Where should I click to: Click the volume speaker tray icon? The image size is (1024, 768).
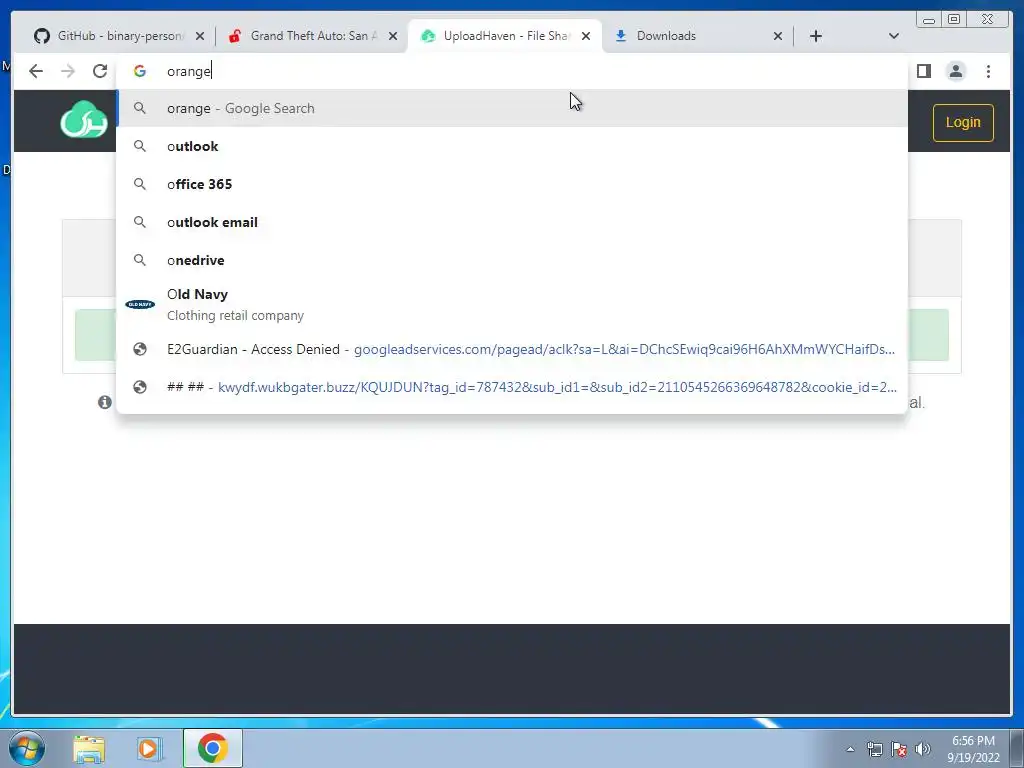click(923, 749)
